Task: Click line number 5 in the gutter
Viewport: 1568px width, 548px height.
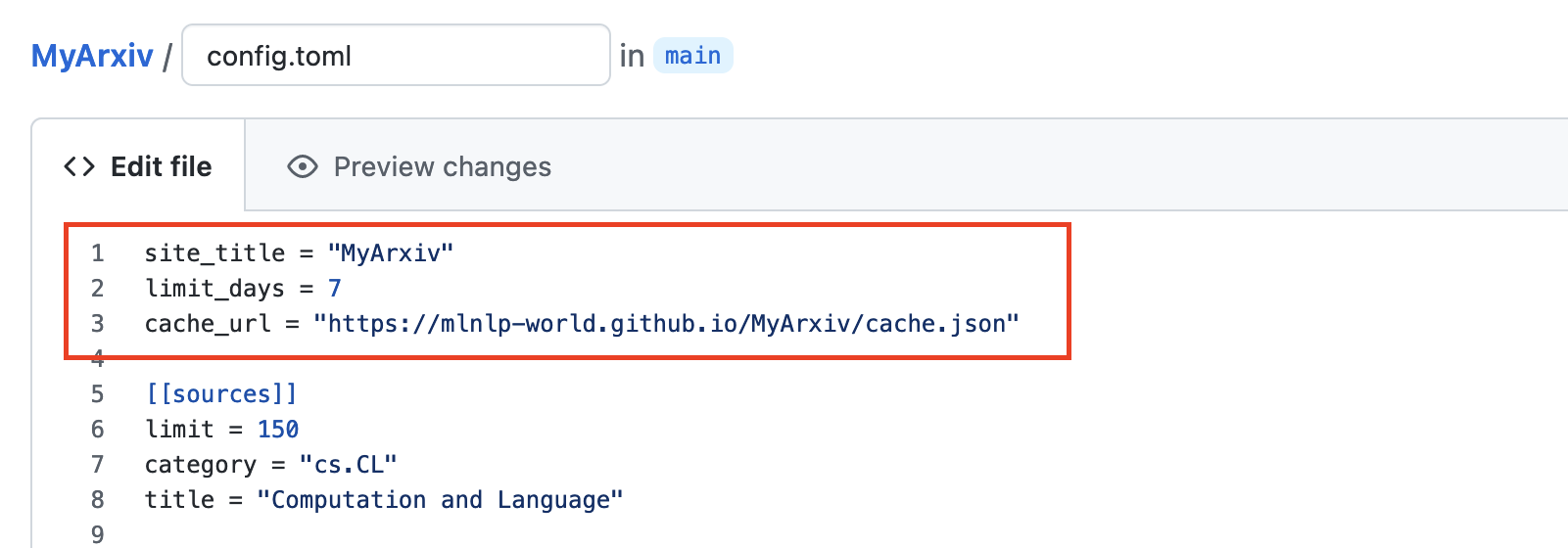Action: point(98,394)
